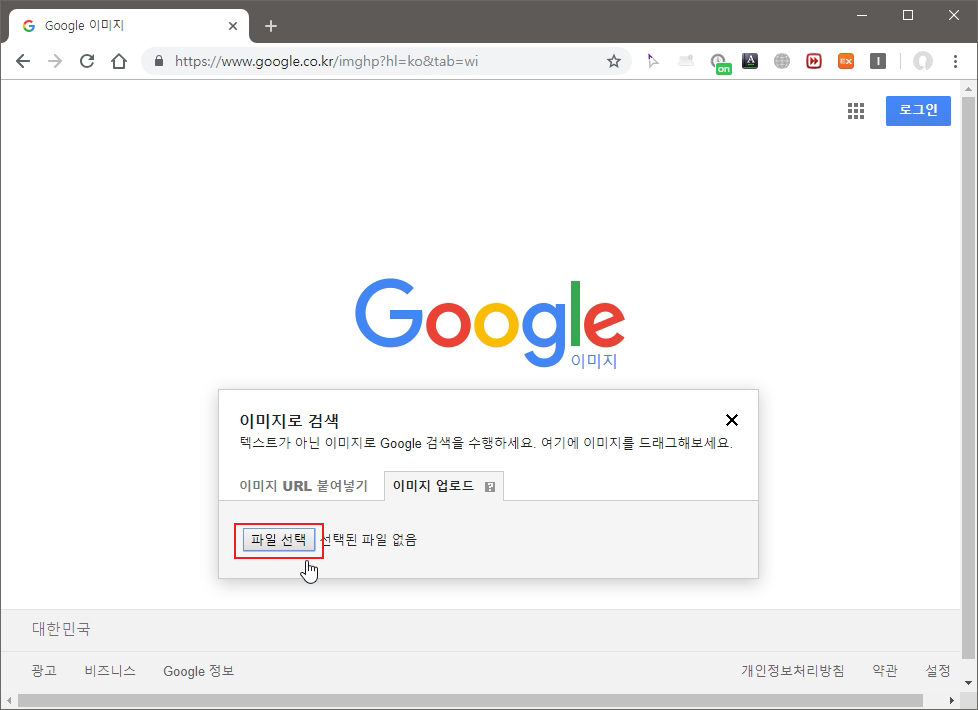Close the 이미지로 검색 dialog
This screenshot has height=710, width=978.
pos(732,420)
